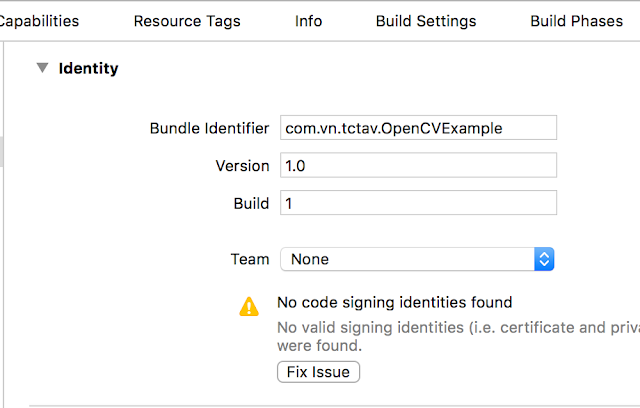Click the yellow warning triangle icon
Screen dimensions: 640x408
coord(249,307)
